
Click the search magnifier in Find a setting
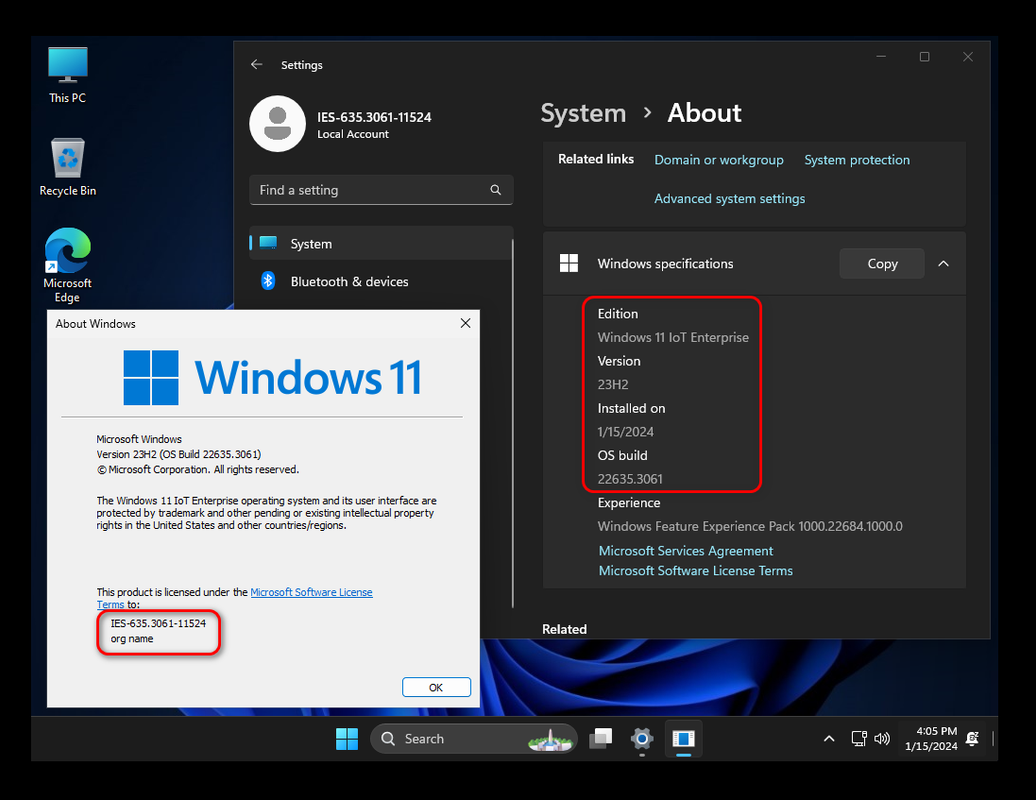tap(496, 190)
